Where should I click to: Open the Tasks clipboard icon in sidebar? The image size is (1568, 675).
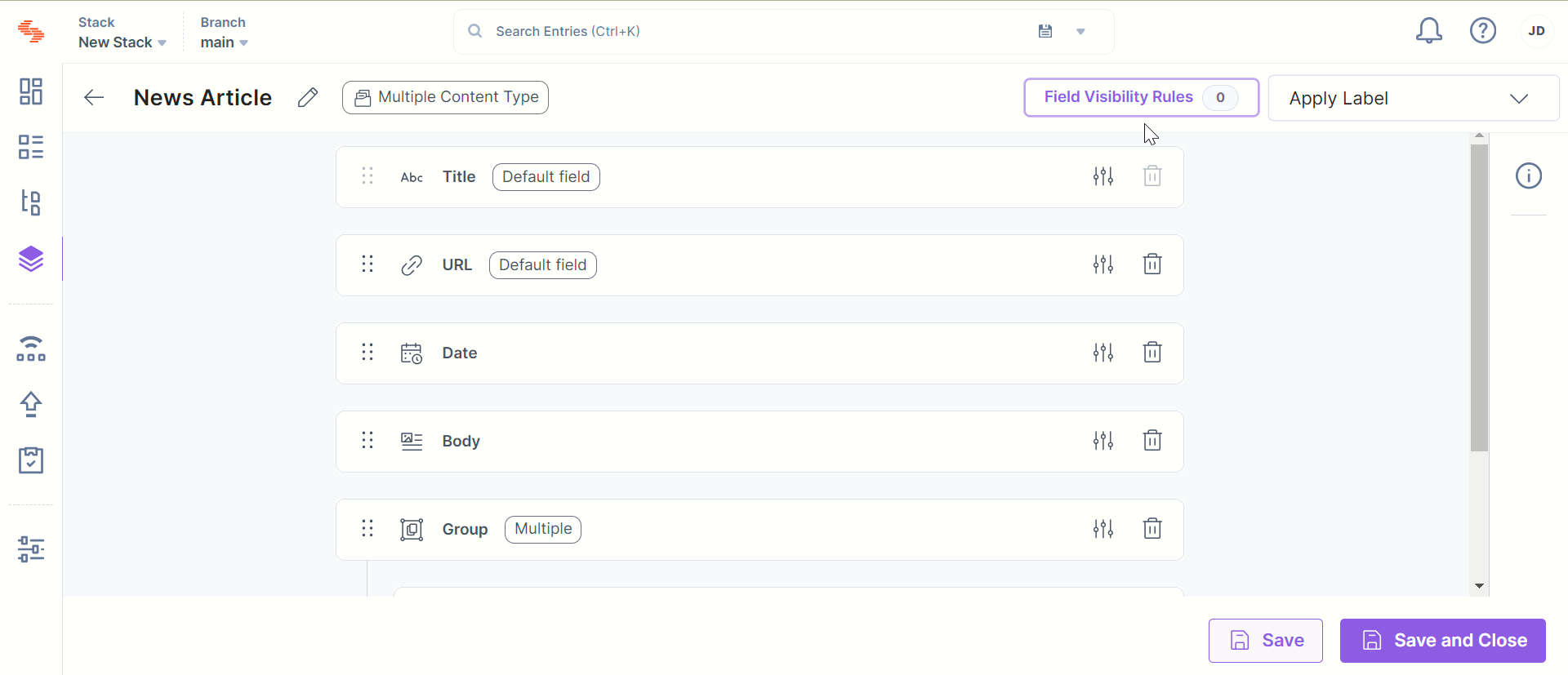31,460
